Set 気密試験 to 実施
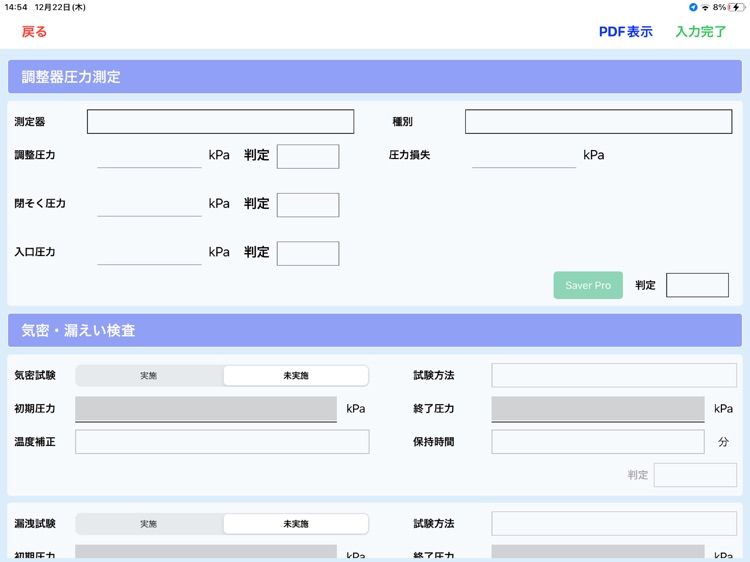The image size is (750, 562). (149, 375)
